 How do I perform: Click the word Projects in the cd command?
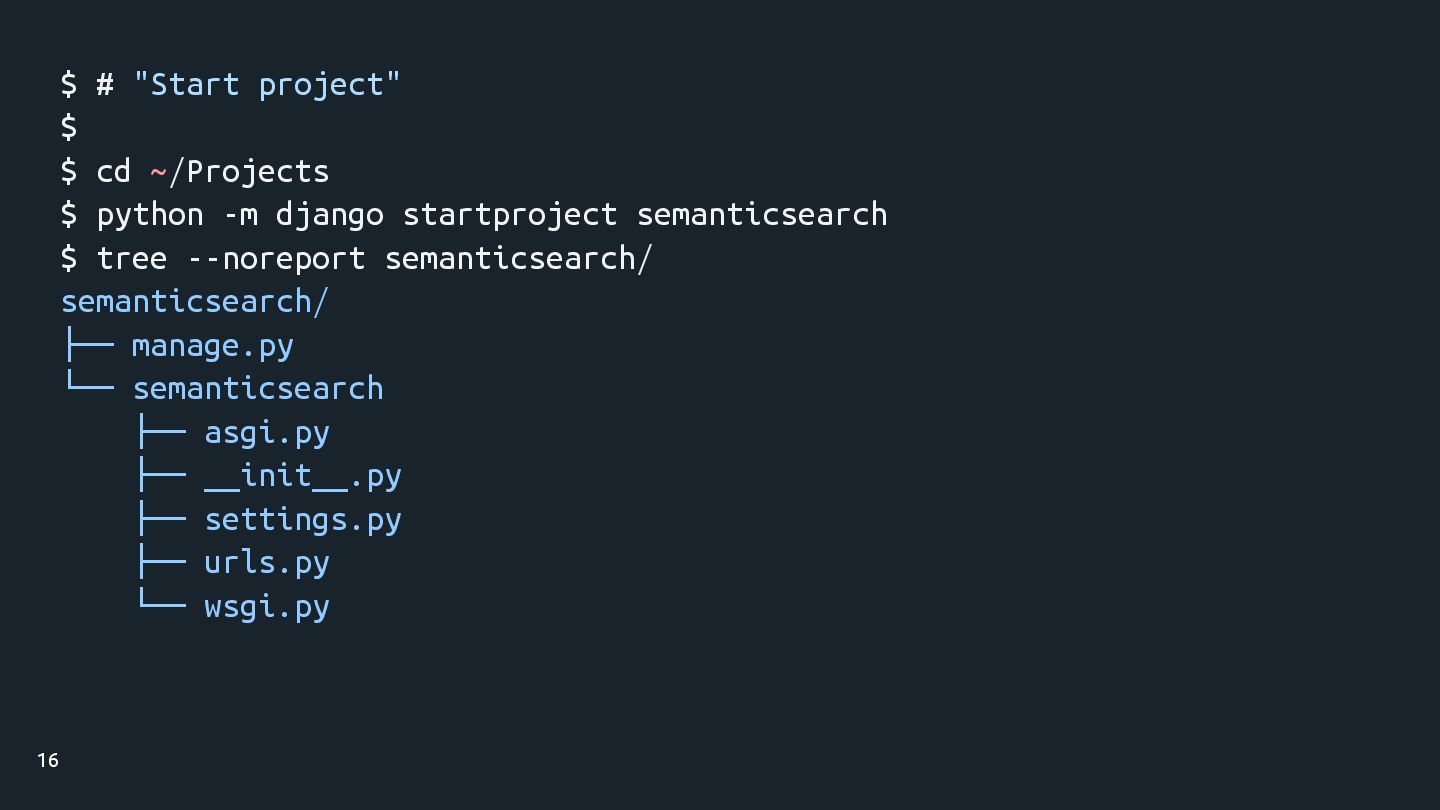coord(258,171)
